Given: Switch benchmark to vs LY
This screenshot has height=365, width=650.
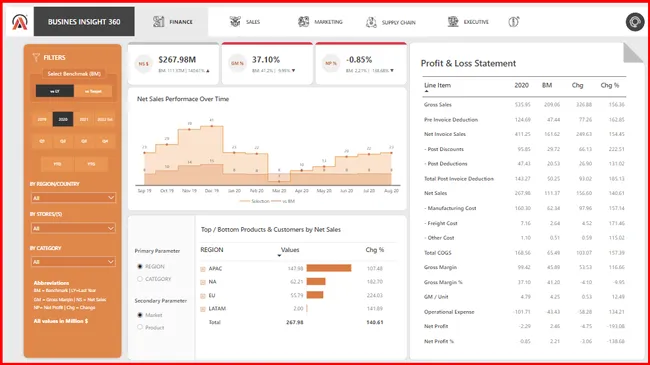Looking at the screenshot, I should pos(55,91).
